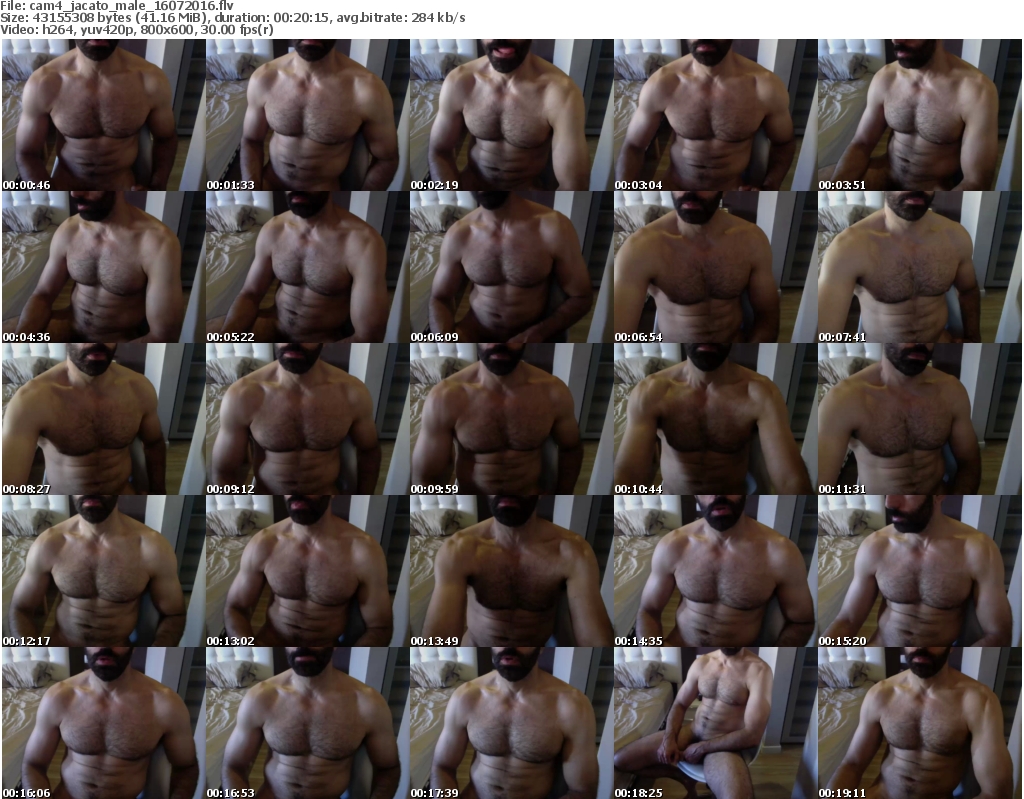Choose the frame timestamped 00:03:04
1024x799 pixels.
(715, 115)
